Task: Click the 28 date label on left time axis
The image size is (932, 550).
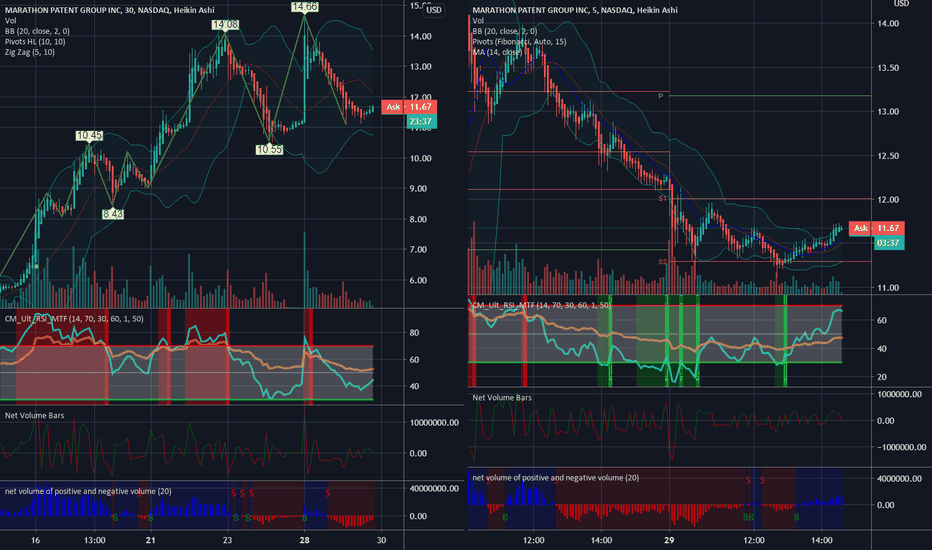Action: point(304,540)
